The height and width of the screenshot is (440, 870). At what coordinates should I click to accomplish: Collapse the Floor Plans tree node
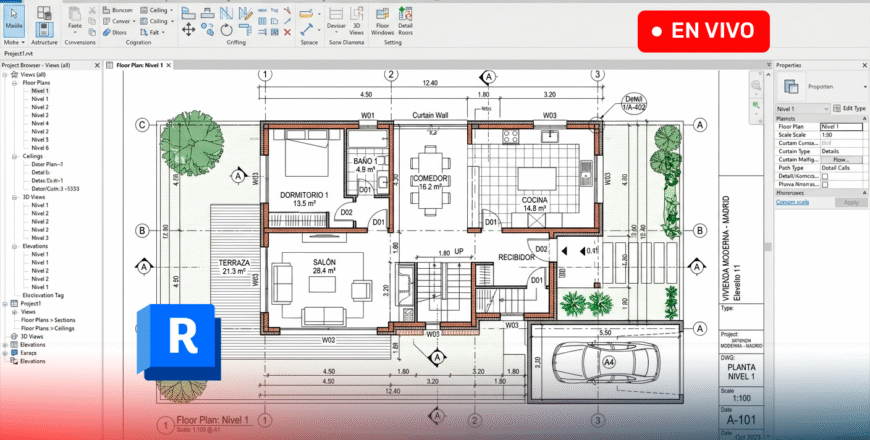pos(14,82)
